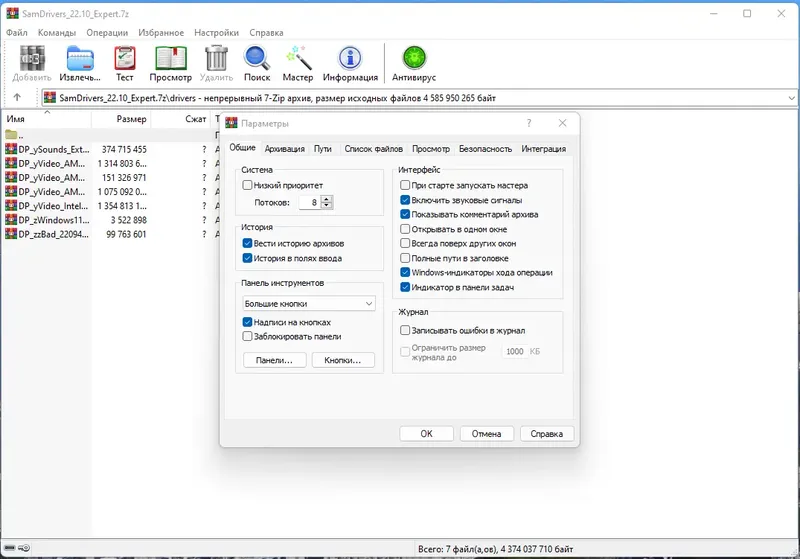The height and width of the screenshot is (559, 800).
Task: Open the Список файлов tab
Action: pos(373,149)
